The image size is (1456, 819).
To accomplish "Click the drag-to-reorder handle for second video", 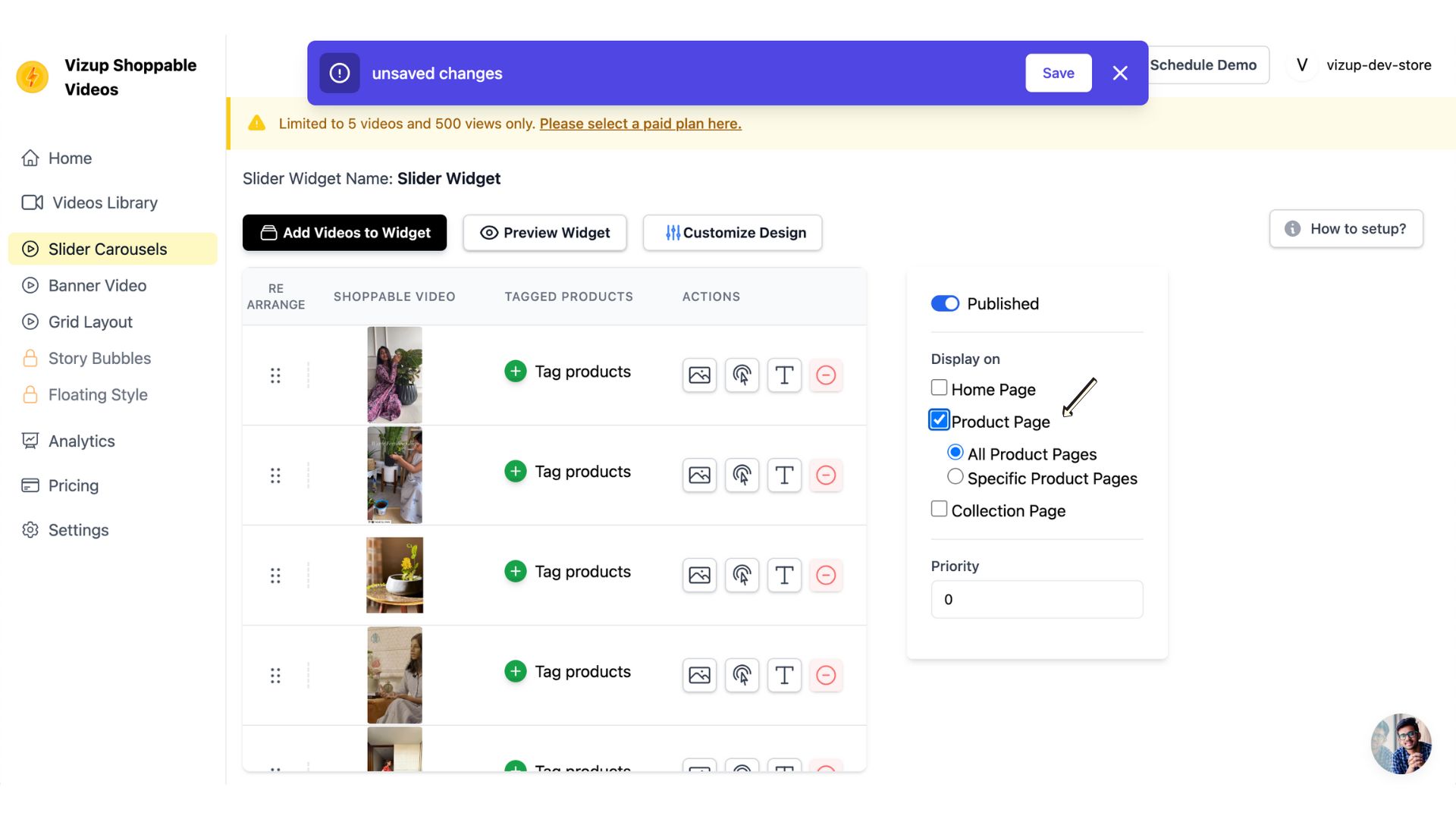I will 275,475.
